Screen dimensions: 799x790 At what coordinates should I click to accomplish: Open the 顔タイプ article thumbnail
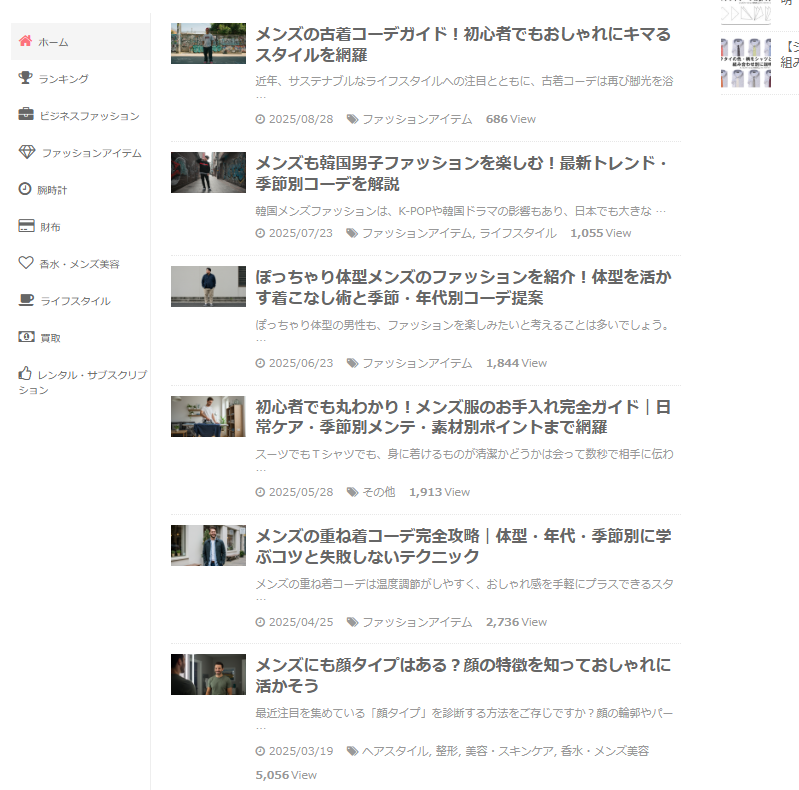pyautogui.click(x=208, y=675)
